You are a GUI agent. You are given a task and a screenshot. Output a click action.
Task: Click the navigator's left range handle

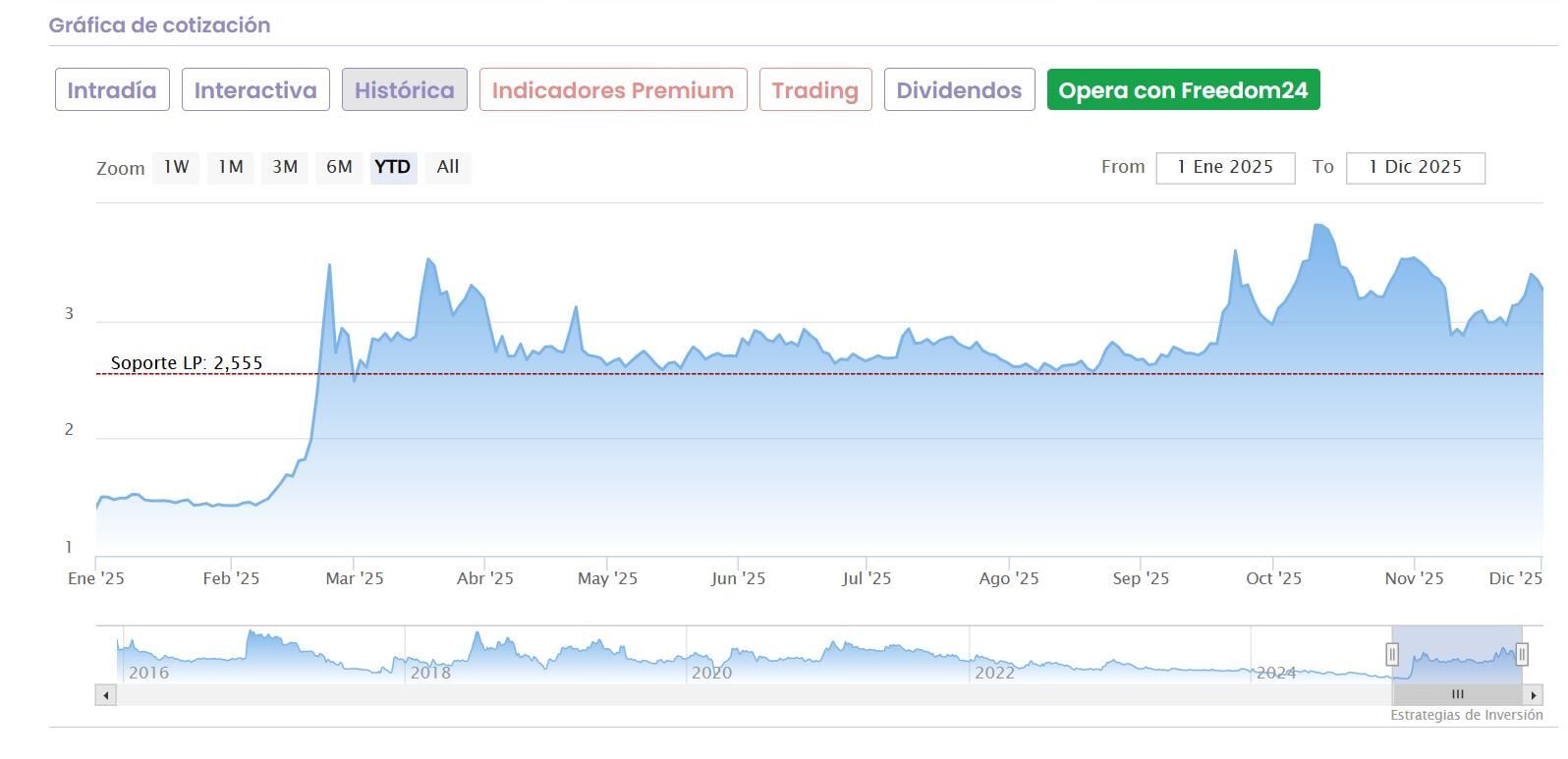coord(1392,654)
